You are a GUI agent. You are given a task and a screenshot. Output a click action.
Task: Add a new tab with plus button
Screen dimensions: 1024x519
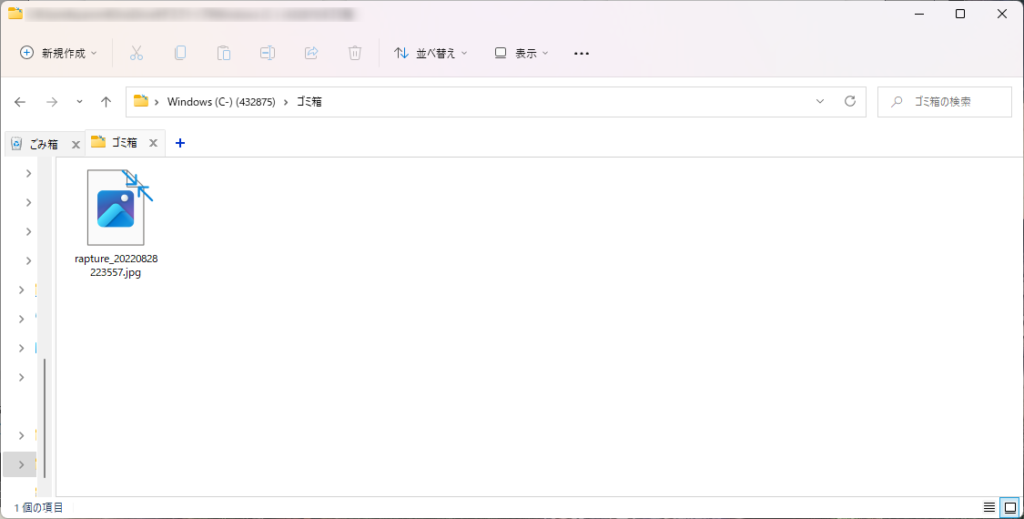coord(180,143)
